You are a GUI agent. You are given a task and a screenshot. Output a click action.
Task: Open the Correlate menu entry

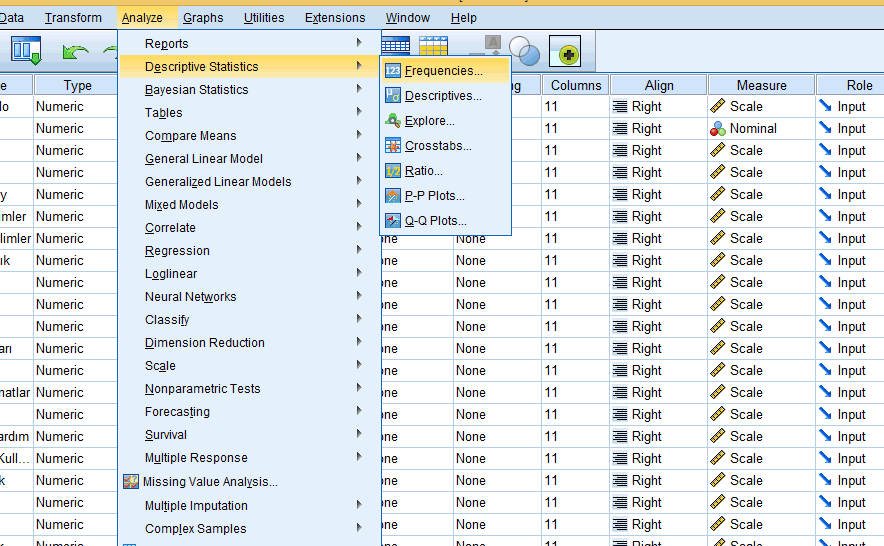click(x=170, y=228)
